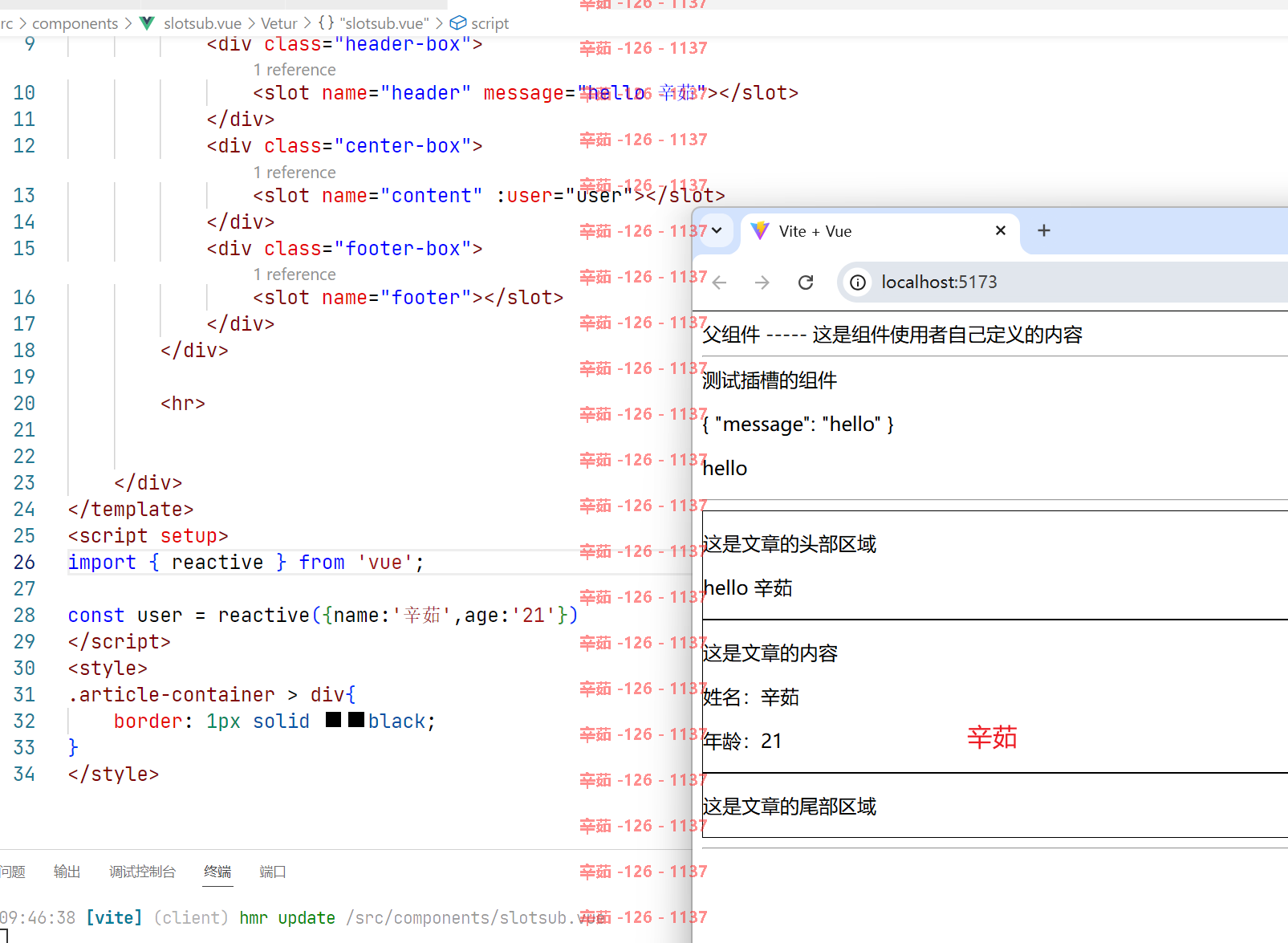Click line number 26 in the gutter

point(24,562)
